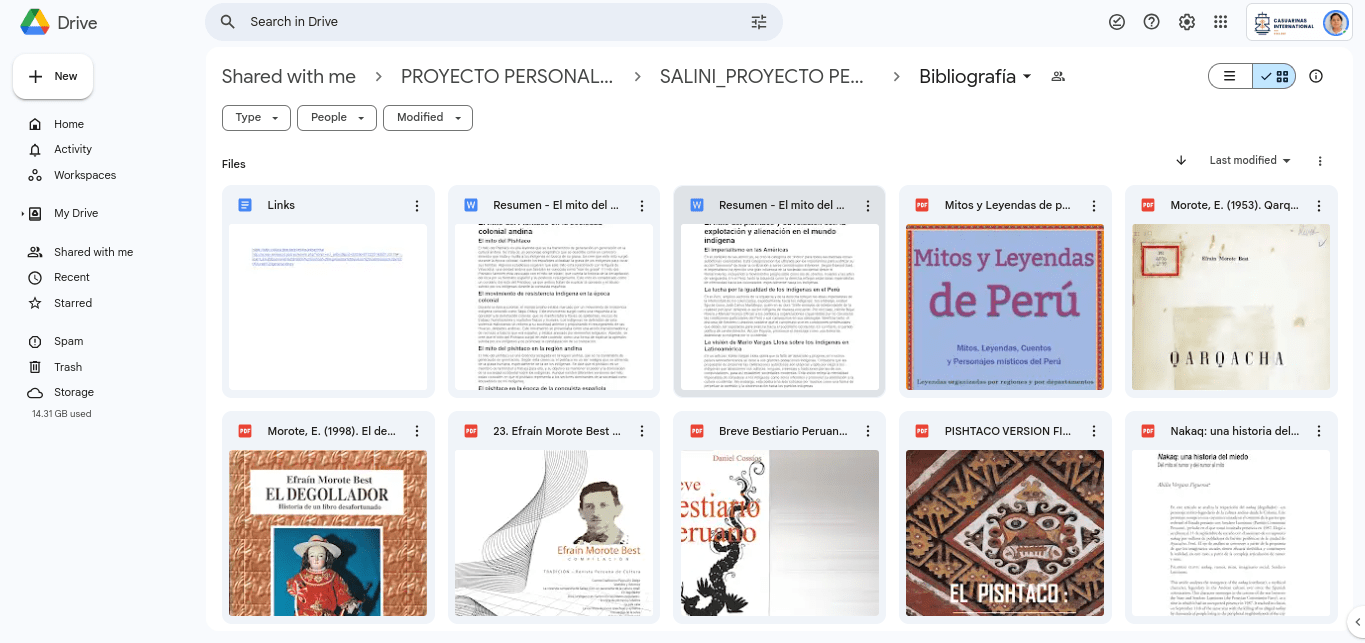Open the Help question mark icon
Viewport: 1365px width, 643px height.
point(1151,22)
